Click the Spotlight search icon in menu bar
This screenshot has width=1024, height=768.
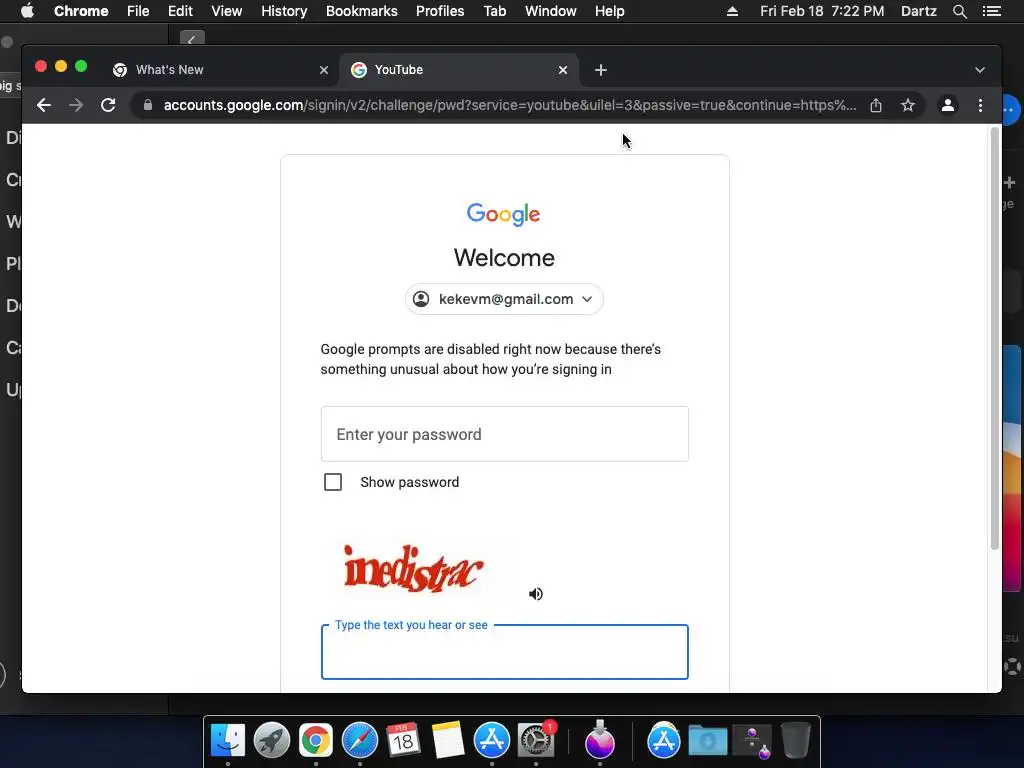(959, 11)
